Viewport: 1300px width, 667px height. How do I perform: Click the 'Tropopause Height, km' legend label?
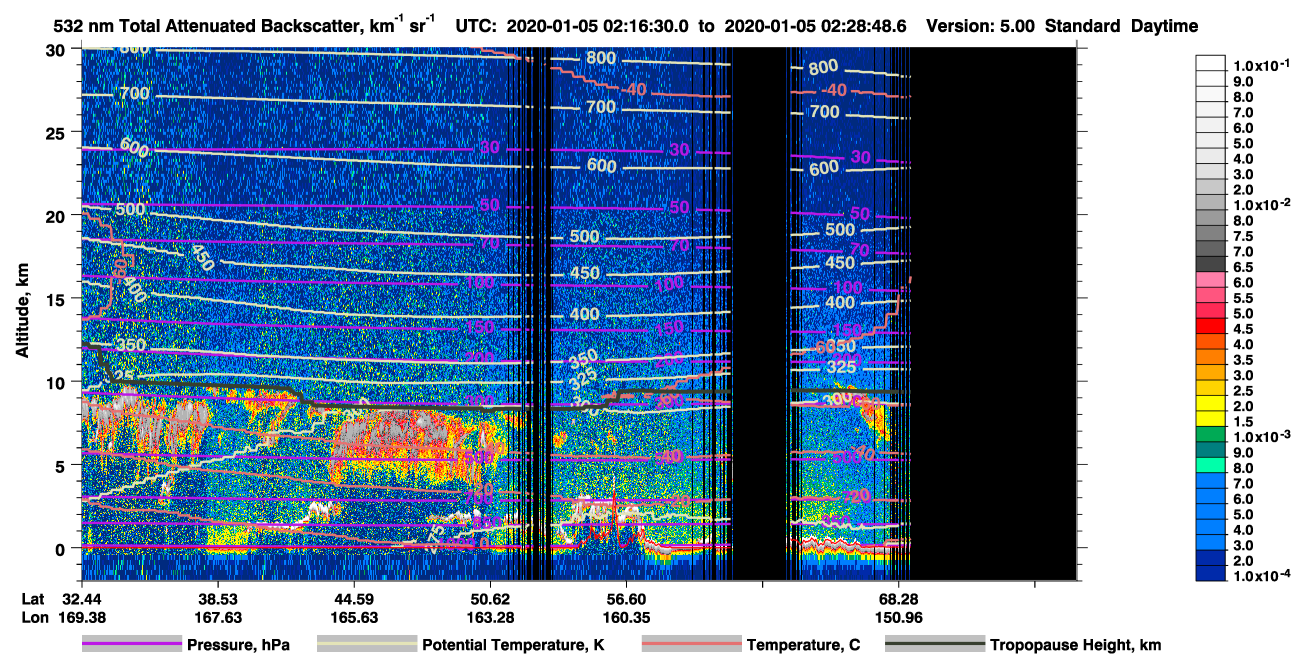1075,645
